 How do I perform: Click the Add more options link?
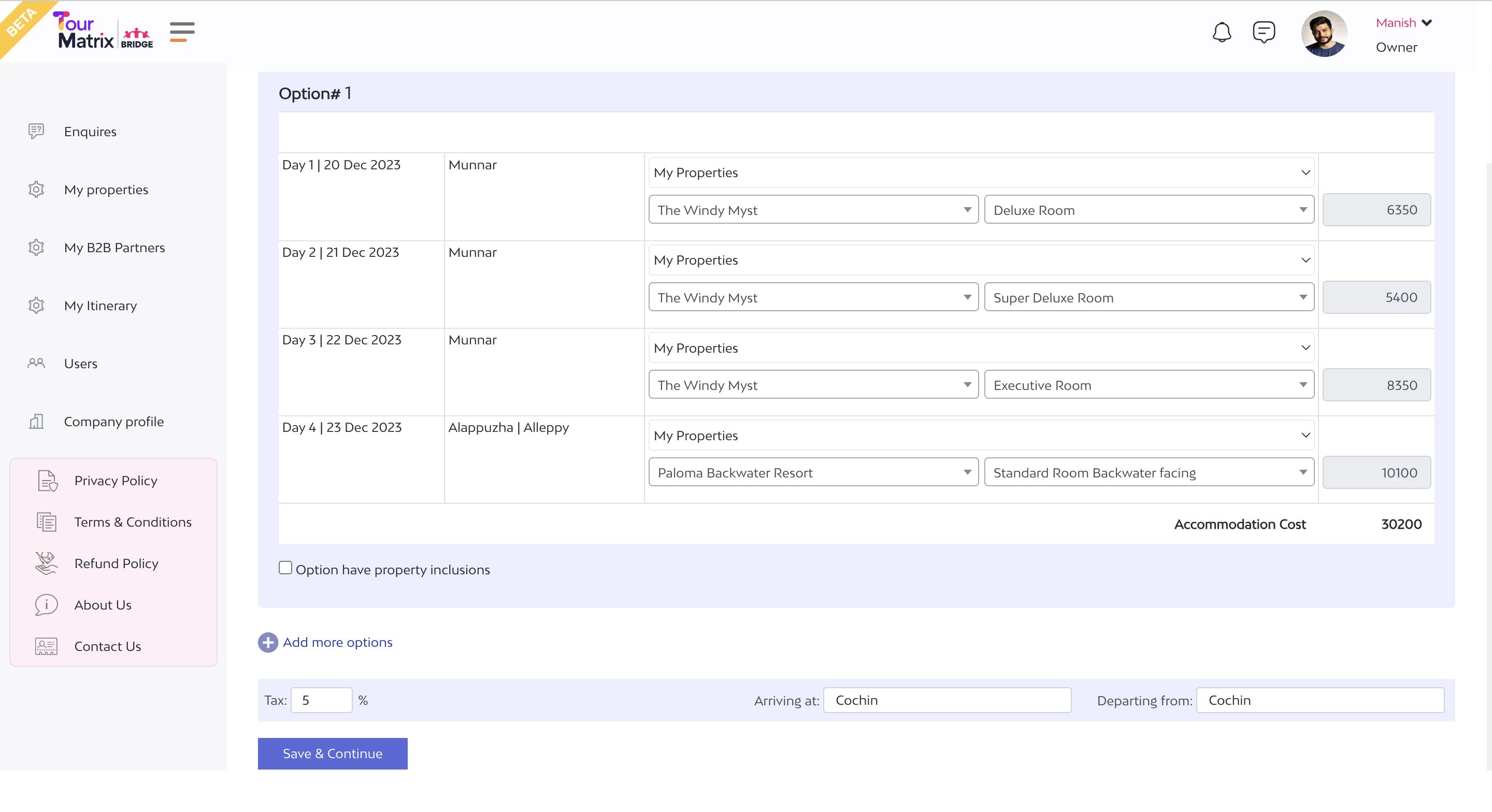[x=337, y=642]
